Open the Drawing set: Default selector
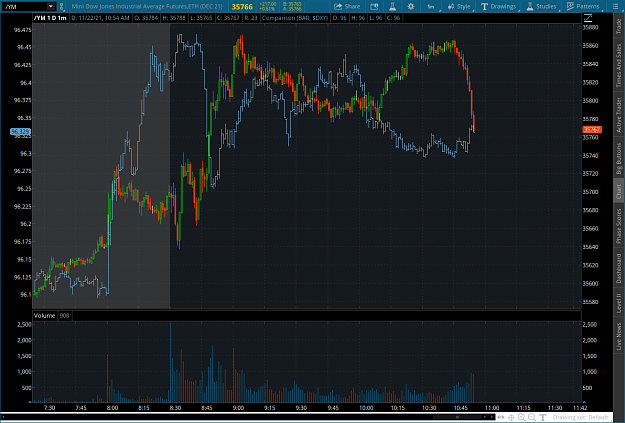 pyautogui.click(x=580, y=417)
